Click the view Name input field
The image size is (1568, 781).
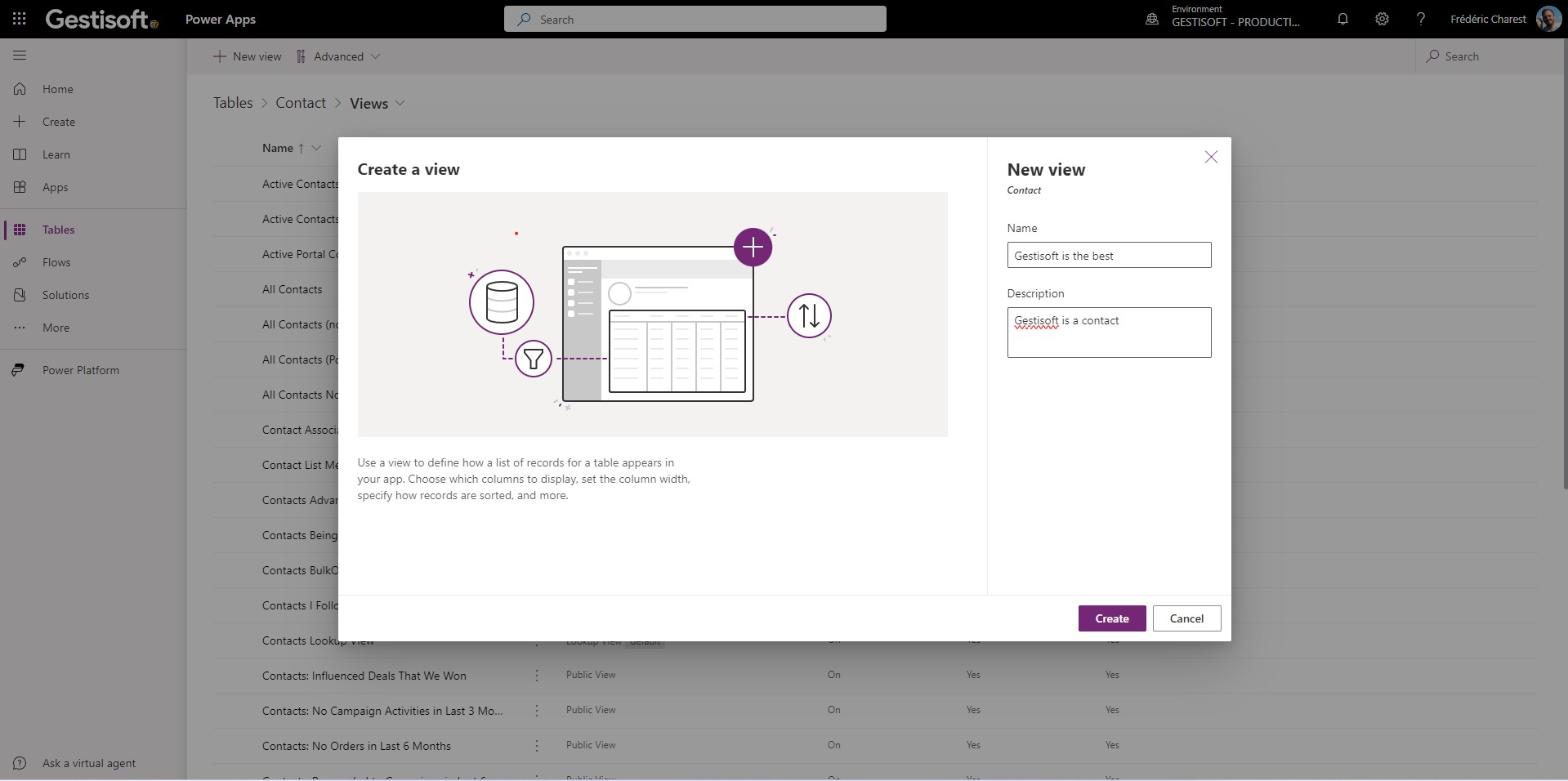pyautogui.click(x=1109, y=255)
